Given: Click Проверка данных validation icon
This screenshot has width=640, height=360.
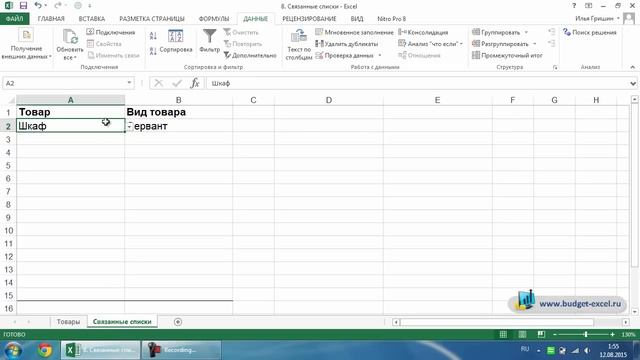Looking at the screenshot, I should point(320,55).
